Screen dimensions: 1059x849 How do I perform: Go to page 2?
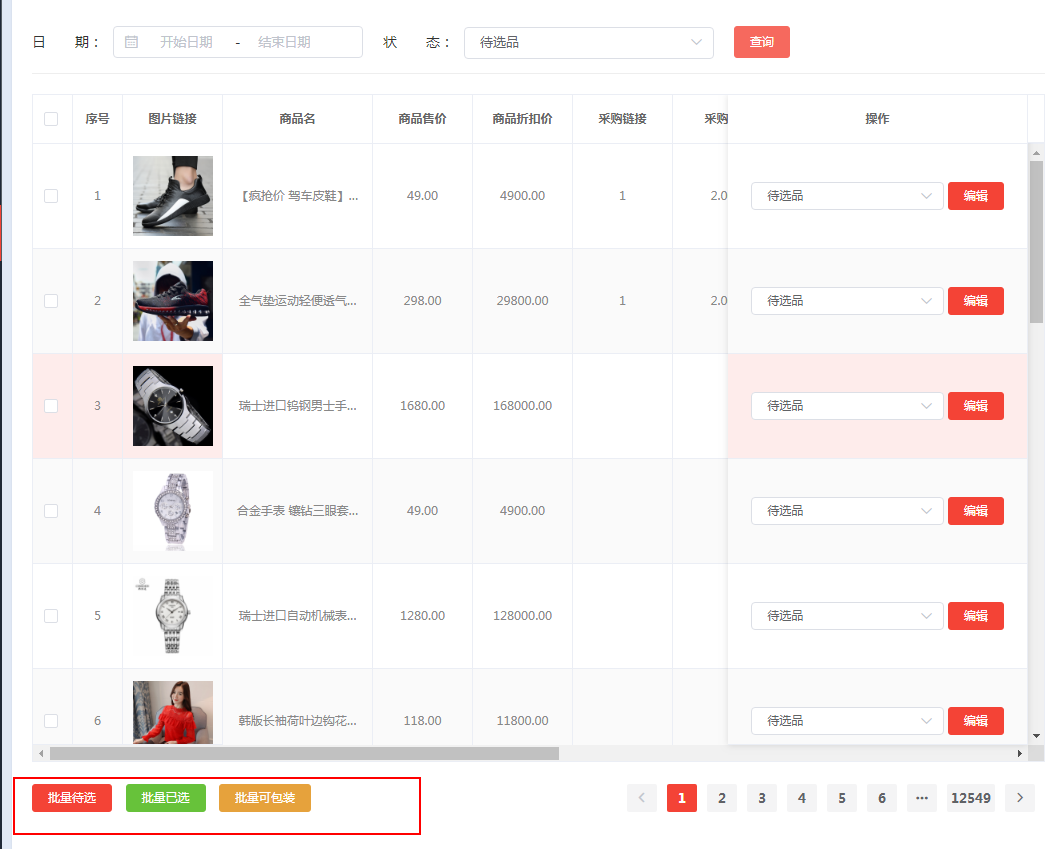pos(722,798)
